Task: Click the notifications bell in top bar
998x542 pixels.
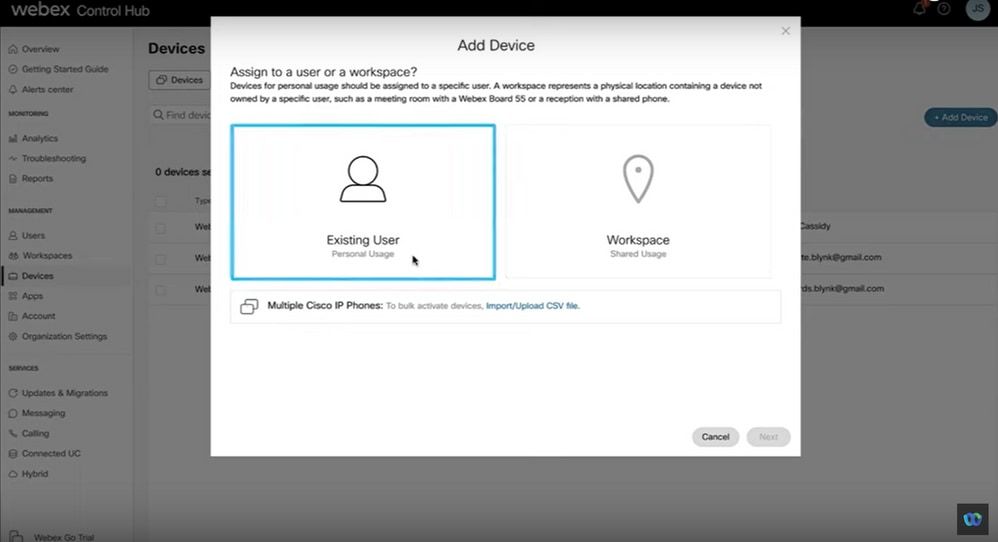Action: coord(920,8)
